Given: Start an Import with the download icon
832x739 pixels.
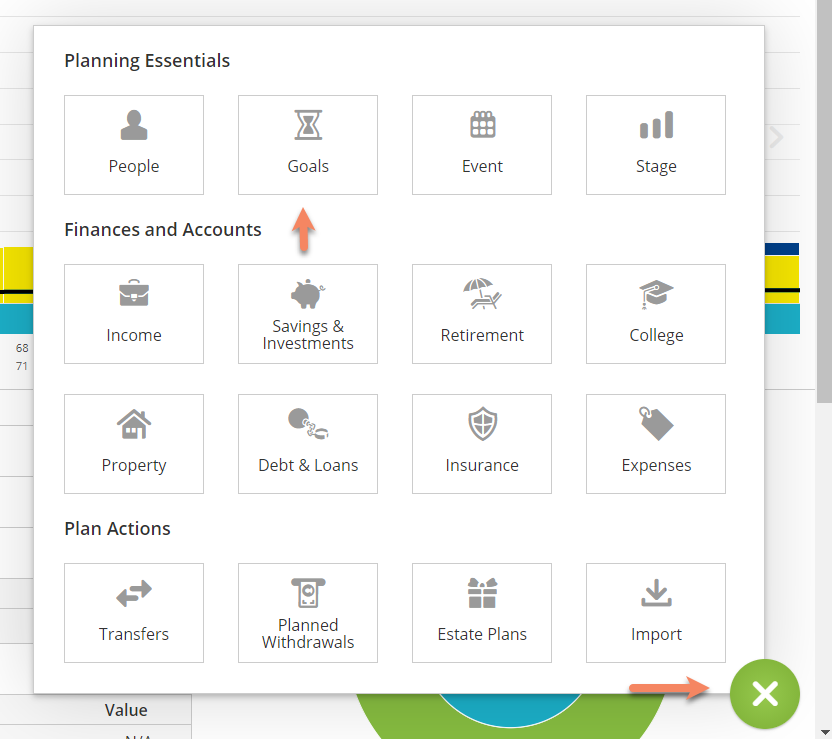Looking at the screenshot, I should click(655, 592).
